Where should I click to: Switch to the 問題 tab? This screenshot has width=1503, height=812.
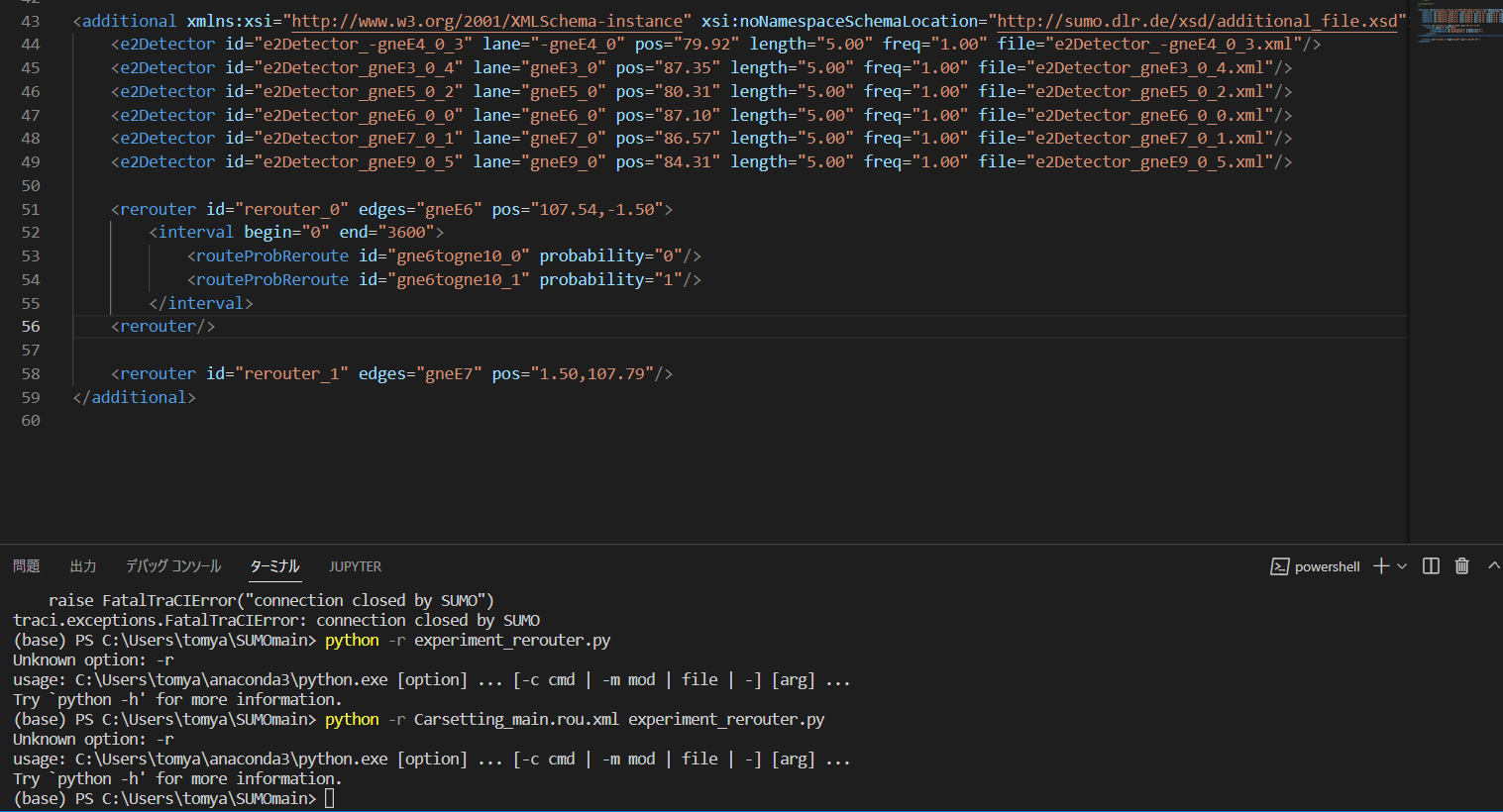tap(26, 565)
